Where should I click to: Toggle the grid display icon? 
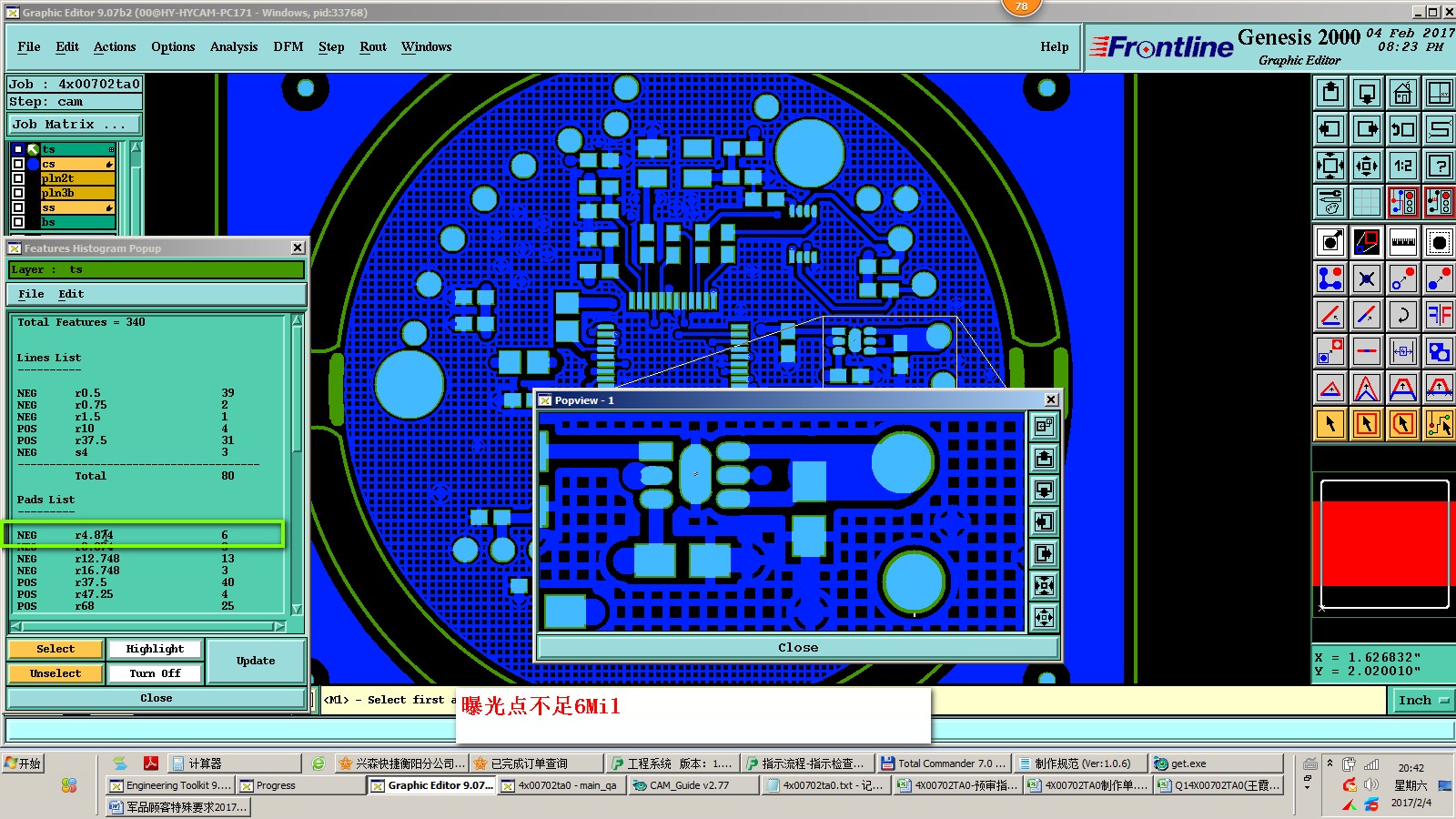coord(1367,202)
